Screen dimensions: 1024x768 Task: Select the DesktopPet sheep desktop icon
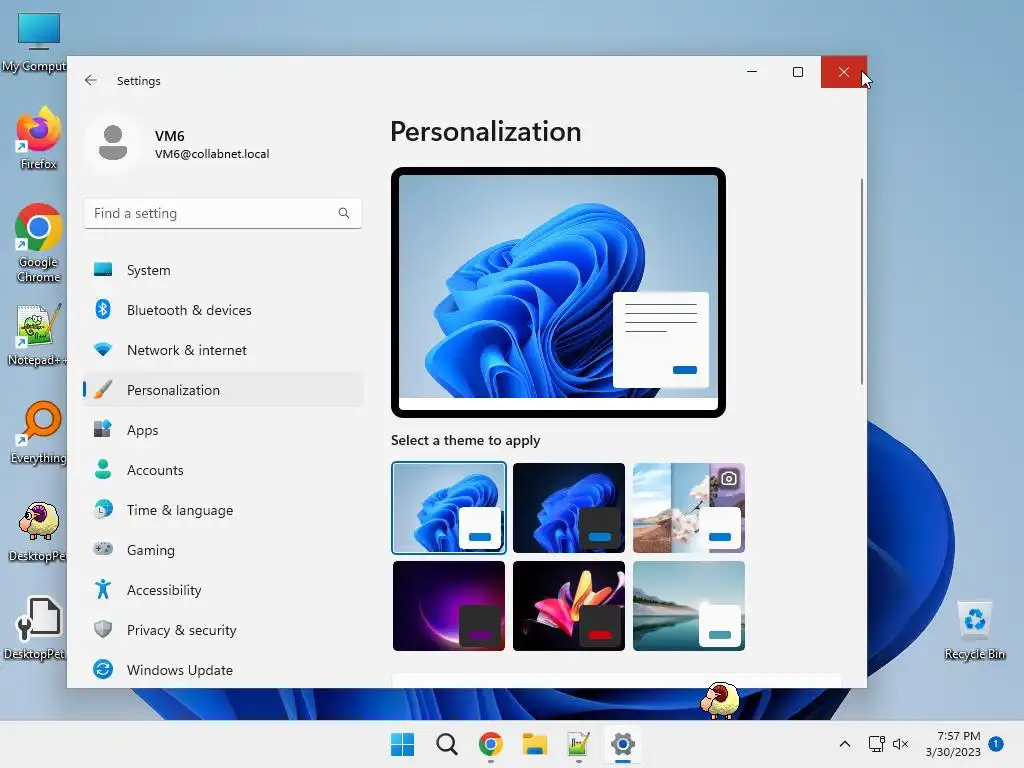tap(38, 532)
